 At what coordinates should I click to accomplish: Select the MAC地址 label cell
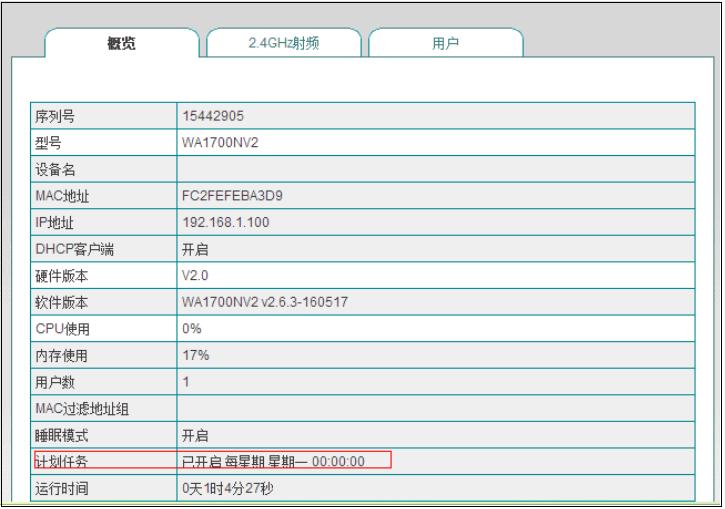pos(104,196)
